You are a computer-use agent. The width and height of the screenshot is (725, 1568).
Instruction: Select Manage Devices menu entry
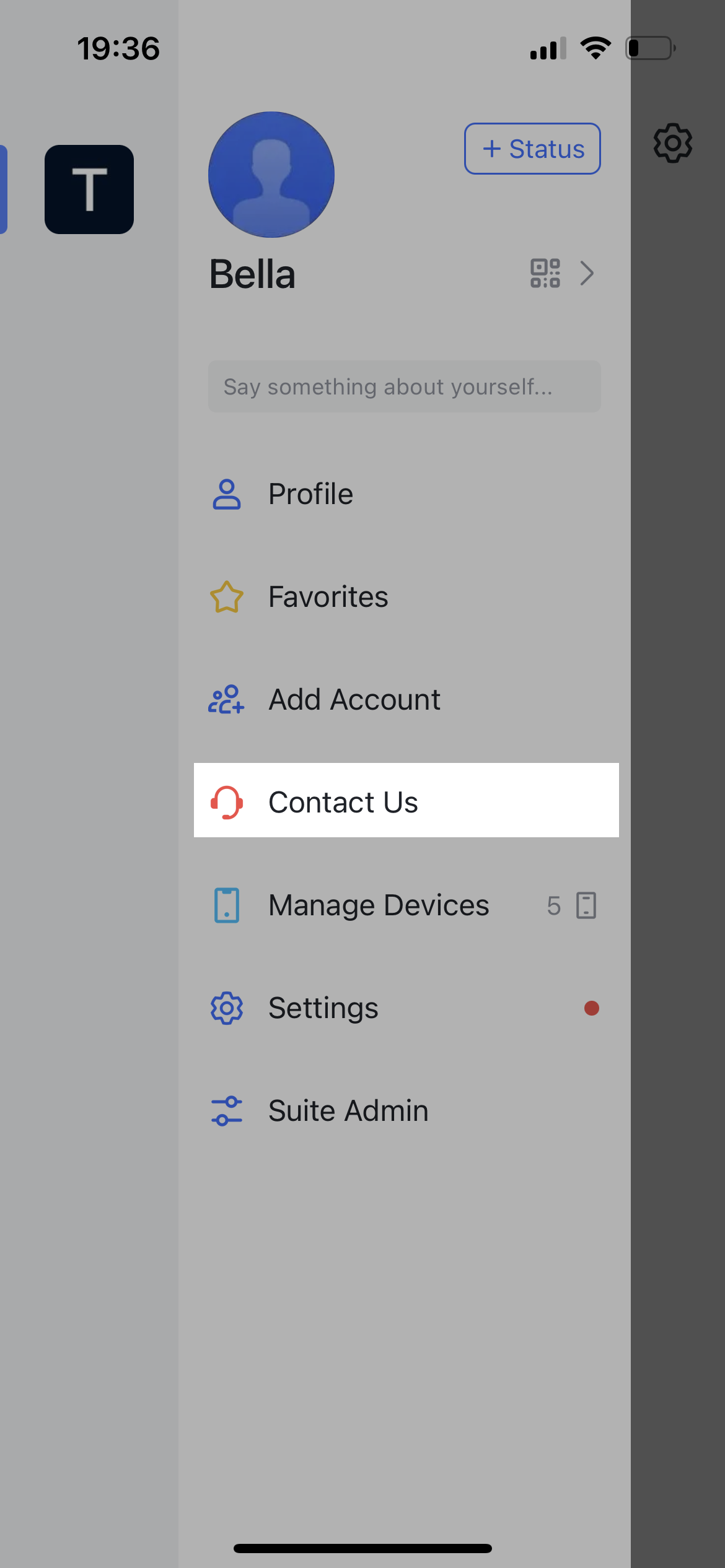click(378, 905)
